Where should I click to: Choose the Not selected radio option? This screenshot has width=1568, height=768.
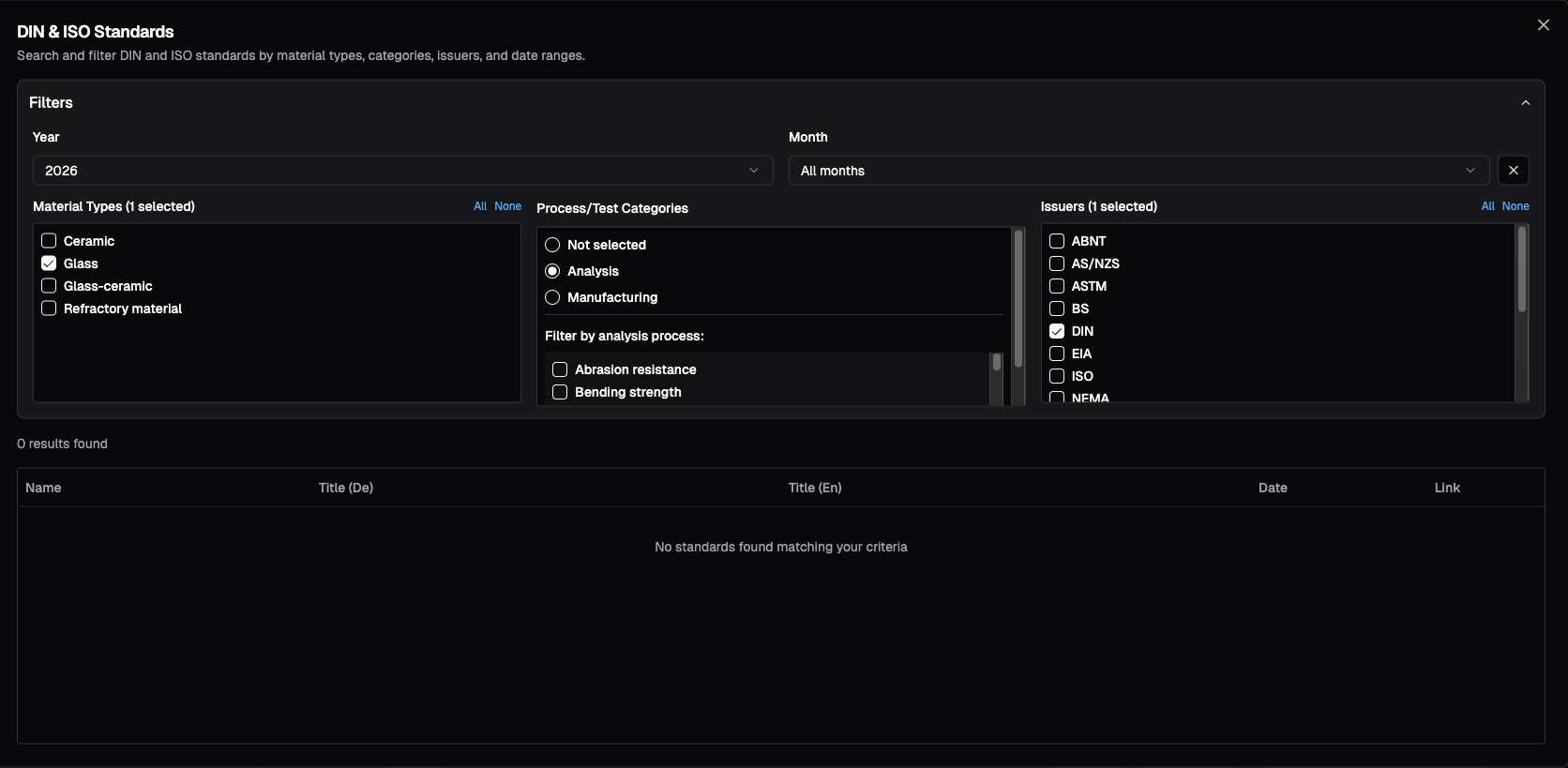(552, 245)
